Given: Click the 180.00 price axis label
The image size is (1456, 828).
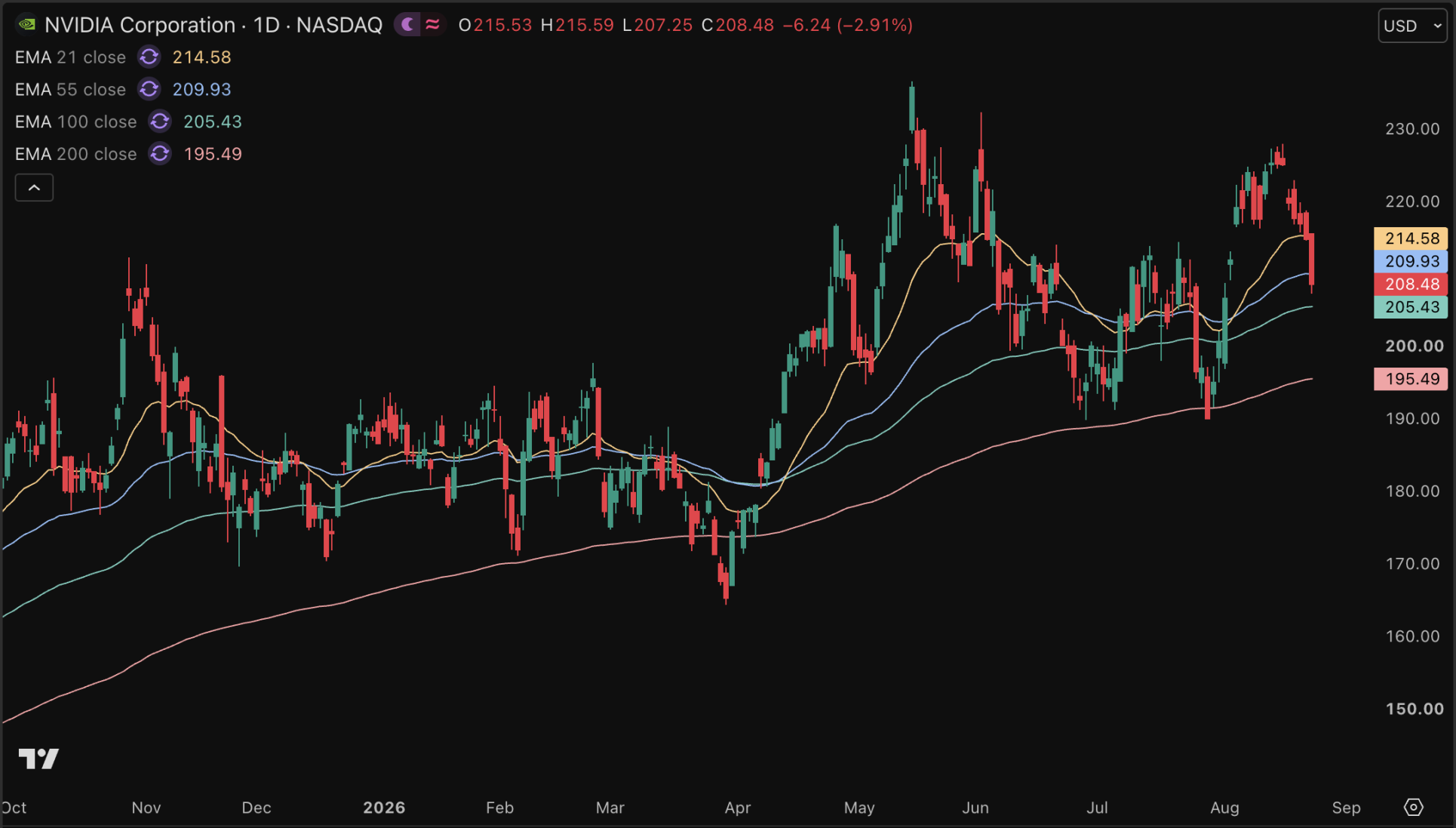Looking at the screenshot, I should pyautogui.click(x=1412, y=491).
